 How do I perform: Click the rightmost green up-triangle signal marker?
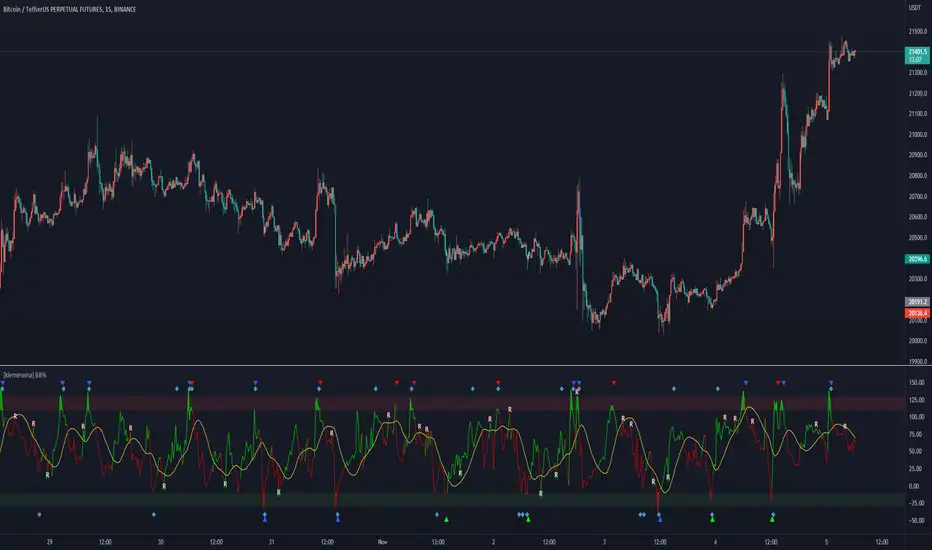click(x=772, y=519)
